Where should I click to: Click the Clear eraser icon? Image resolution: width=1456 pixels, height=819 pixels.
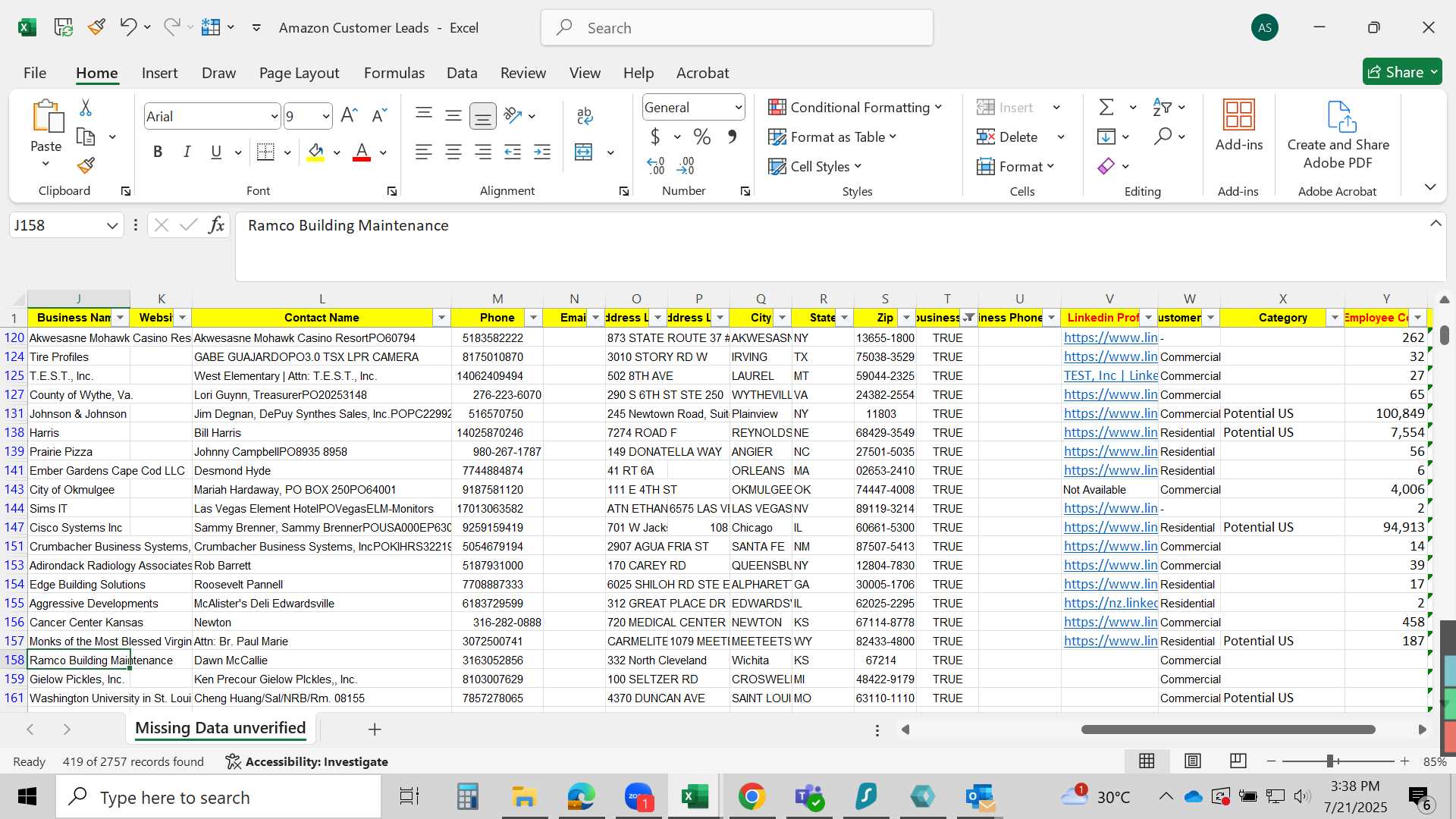pyautogui.click(x=1106, y=165)
